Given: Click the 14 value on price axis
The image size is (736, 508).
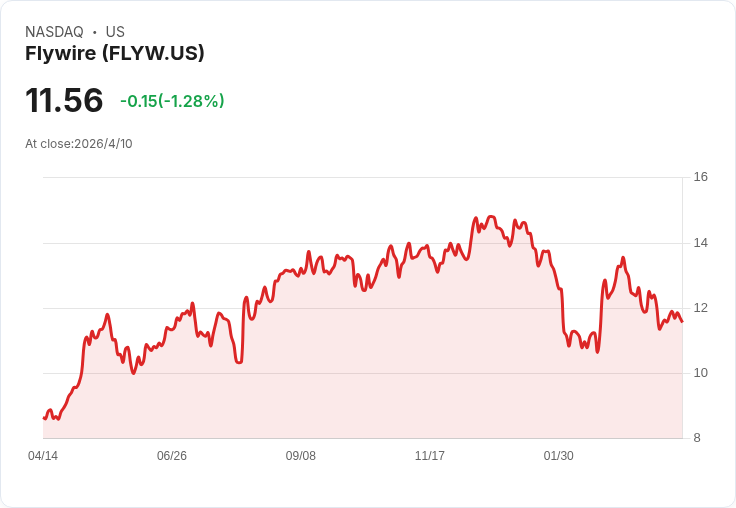Looking at the screenshot, I should pyautogui.click(x=701, y=243).
